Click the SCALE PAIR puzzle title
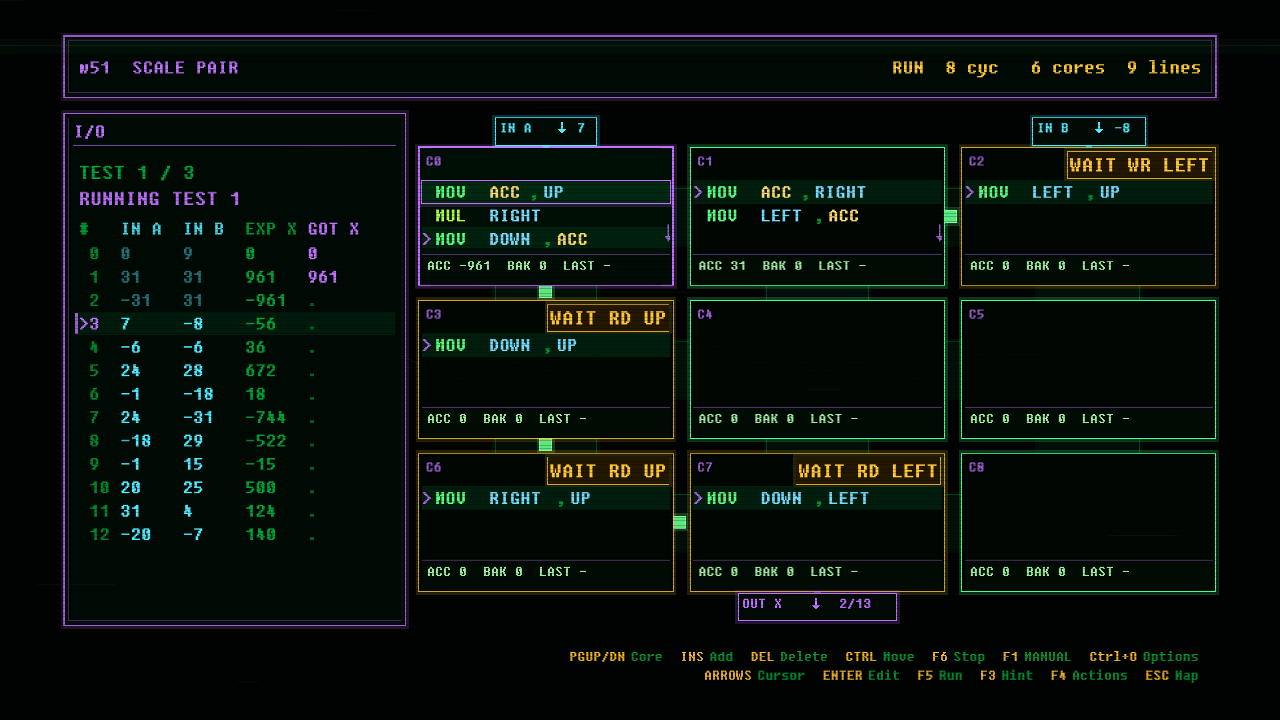Image resolution: width=1280 pixels, height=720 pixels. coord(185,68)
